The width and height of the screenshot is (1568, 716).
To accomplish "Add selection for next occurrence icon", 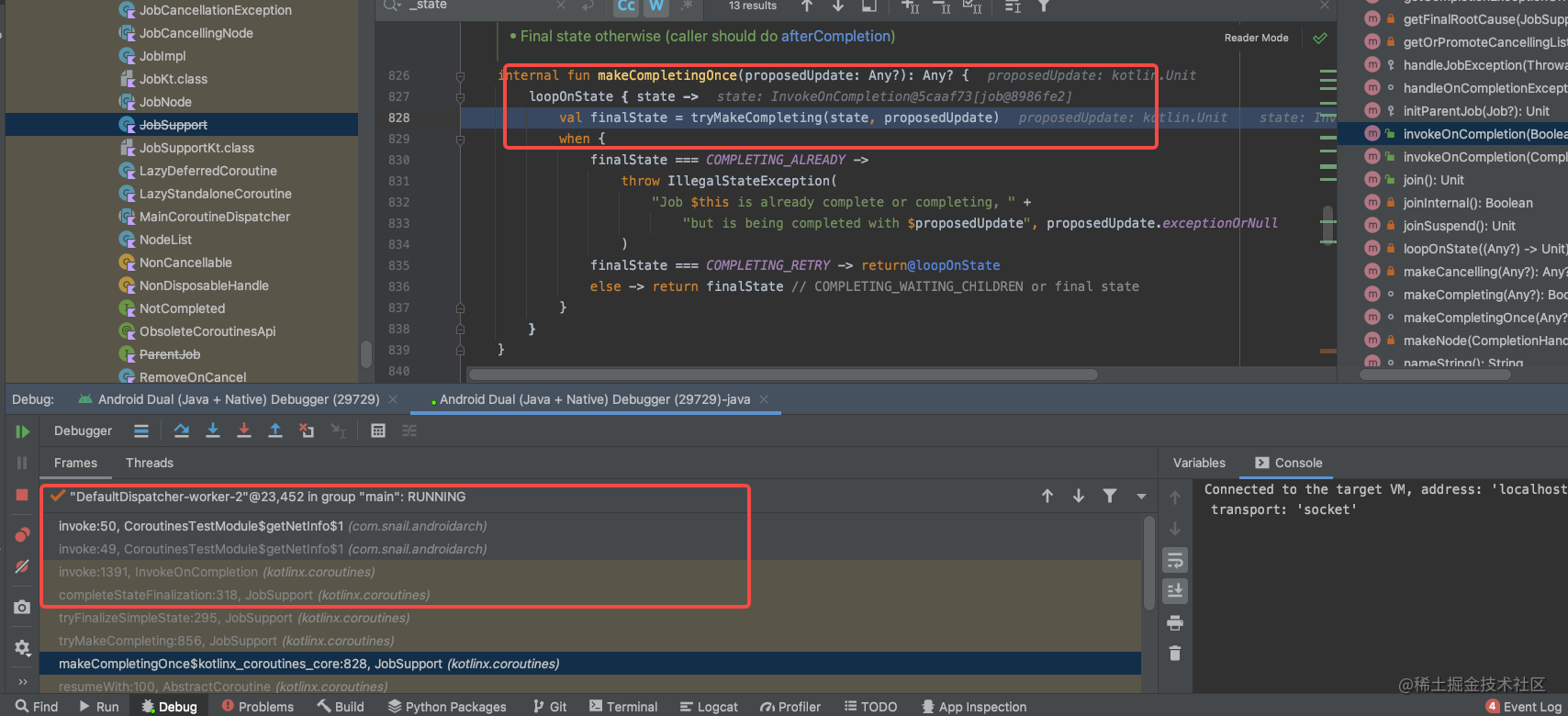I will (x=911, y=6).
